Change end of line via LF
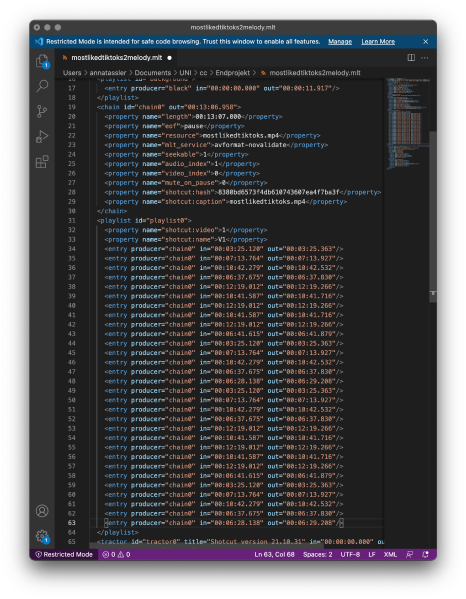Viewport: 466px width, 599px height. [x=372, y=554]
